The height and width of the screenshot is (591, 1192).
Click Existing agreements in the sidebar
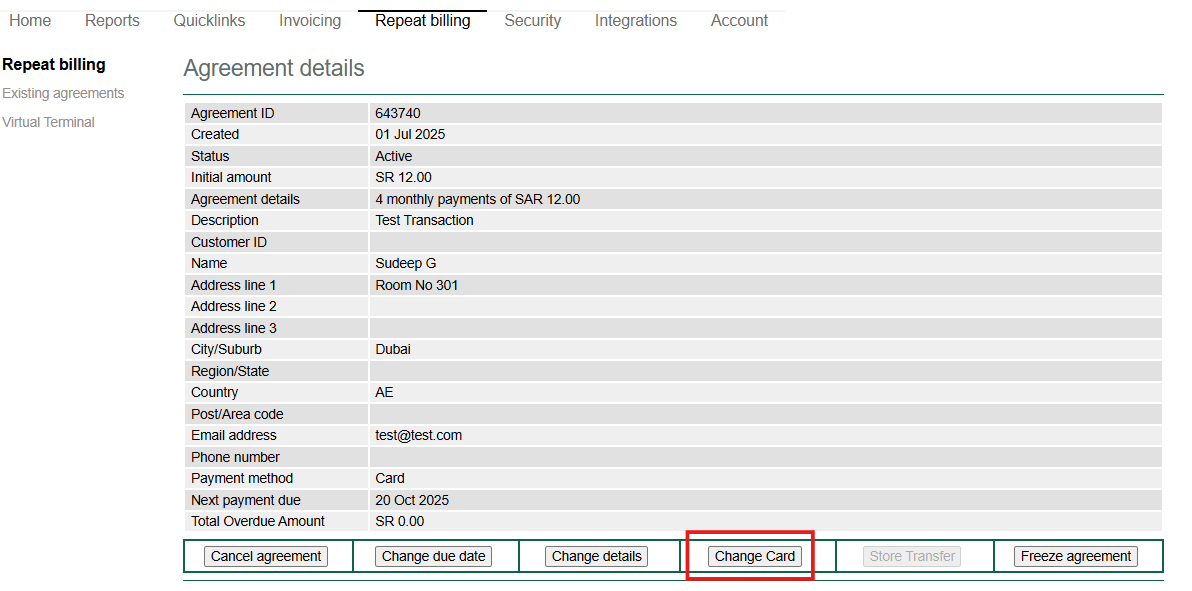(63, 94)
